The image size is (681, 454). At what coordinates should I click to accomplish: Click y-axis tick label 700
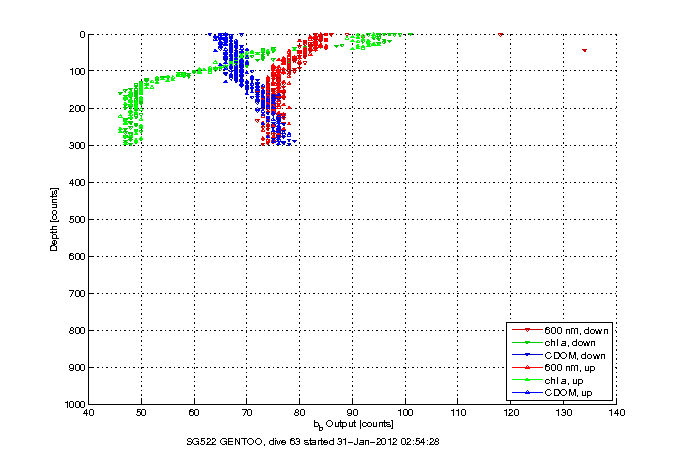point(77,294)
